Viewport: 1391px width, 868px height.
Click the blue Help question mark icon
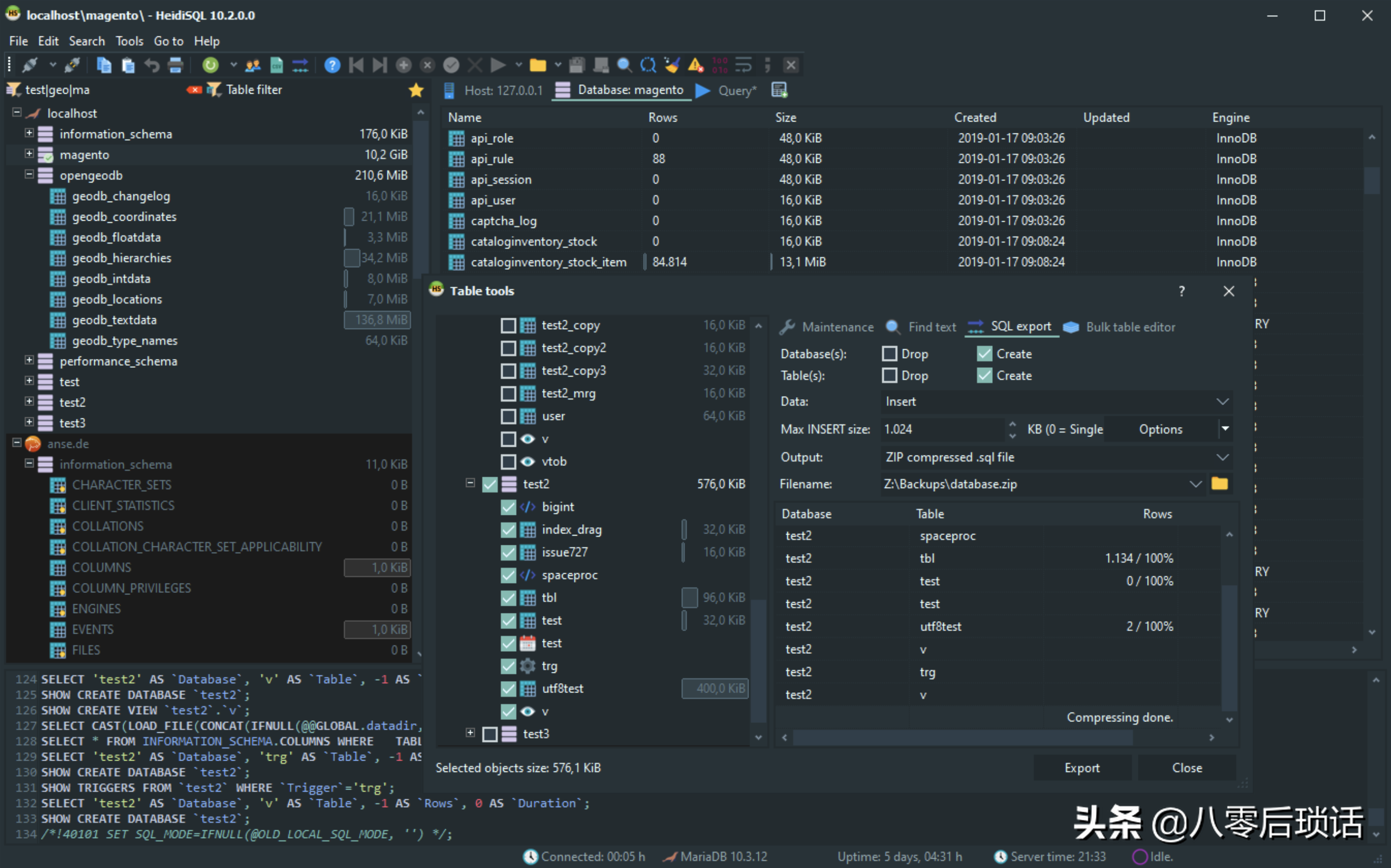[x=332, y=65]
